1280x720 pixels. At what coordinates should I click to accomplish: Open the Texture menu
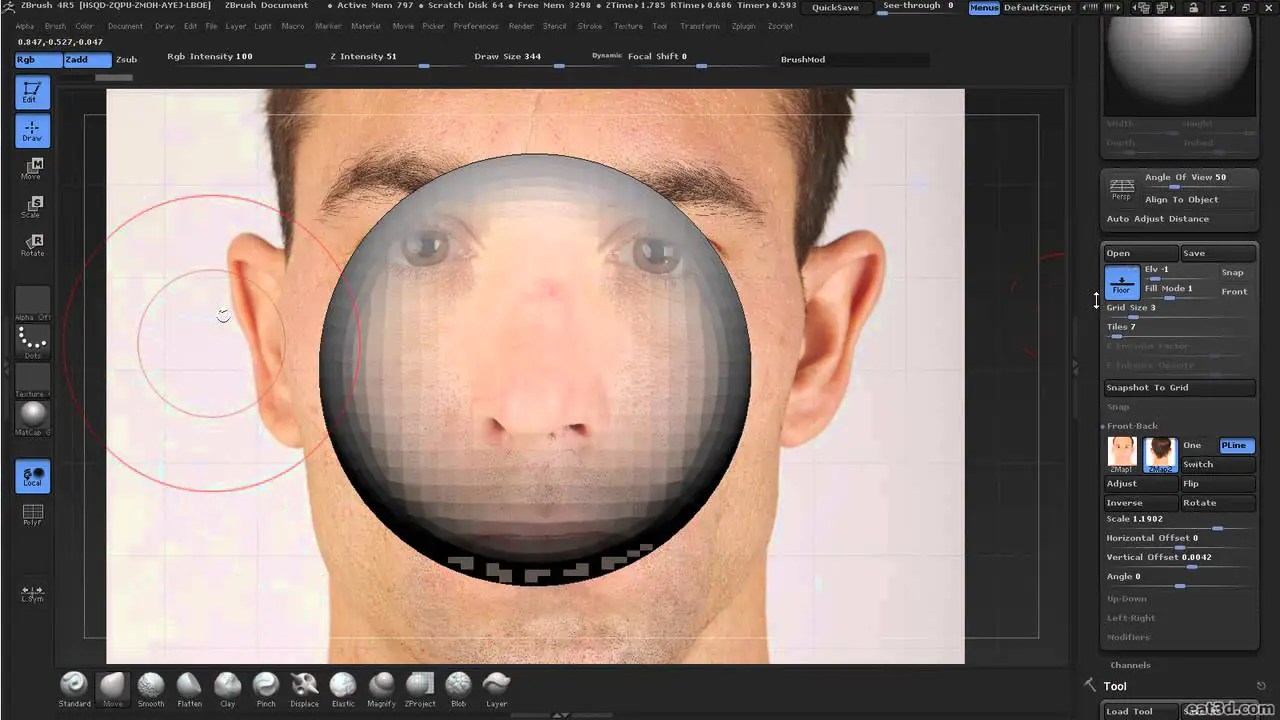pyautogui.click(x=628, y=27)
